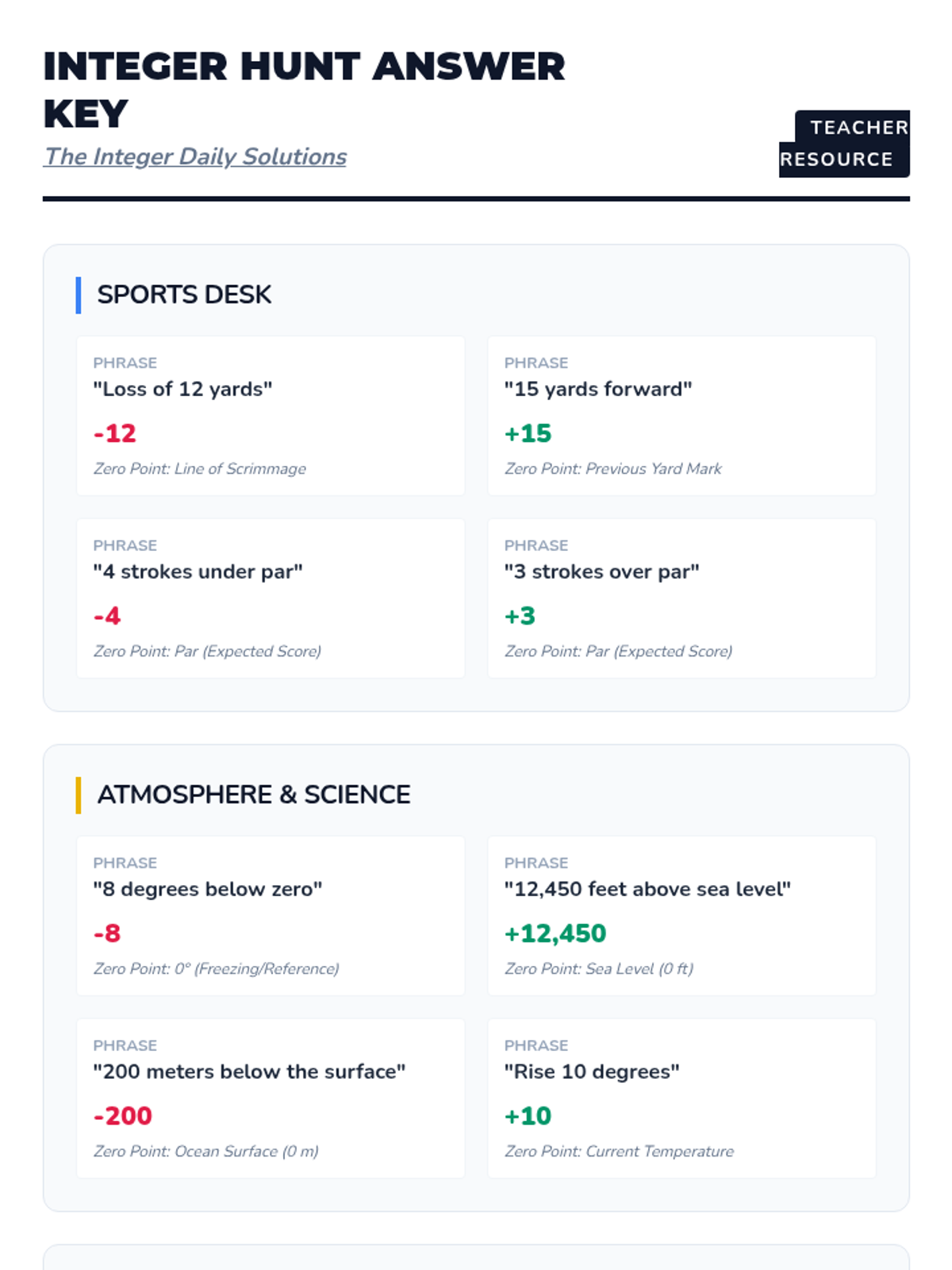Click the "8 degrees below zero" phrase

[208, 889]
